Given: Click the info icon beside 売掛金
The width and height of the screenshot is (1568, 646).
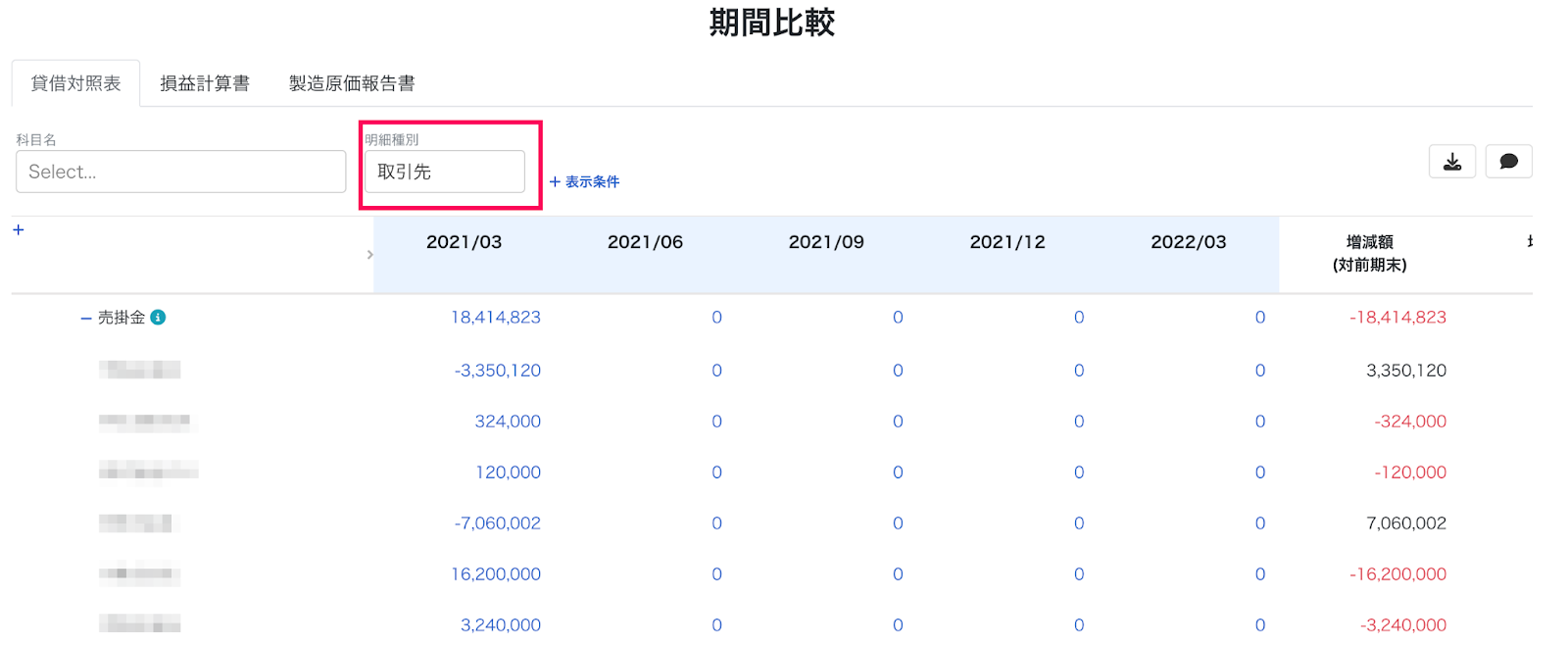Looking at the screenshot, I should pyautogui.click(x=158, y=318).
